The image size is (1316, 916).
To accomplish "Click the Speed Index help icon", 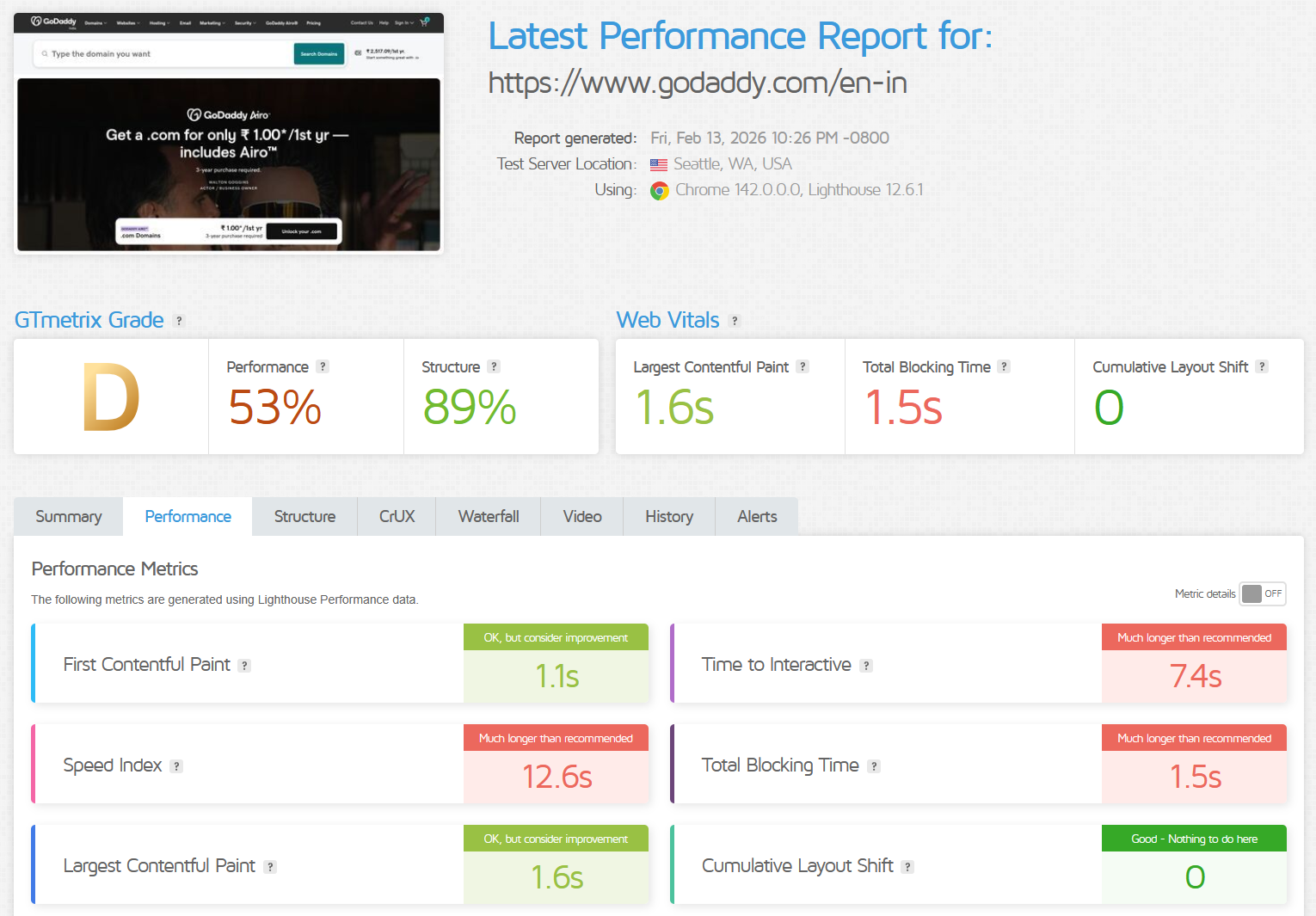I will pos(176,765).
